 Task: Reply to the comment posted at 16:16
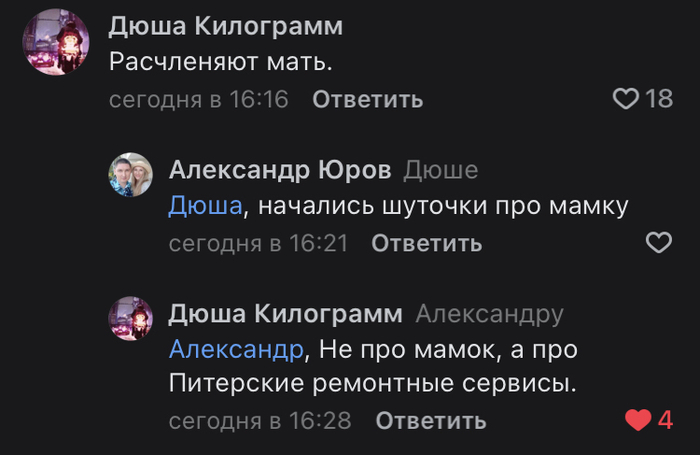(x=367, y=100)
